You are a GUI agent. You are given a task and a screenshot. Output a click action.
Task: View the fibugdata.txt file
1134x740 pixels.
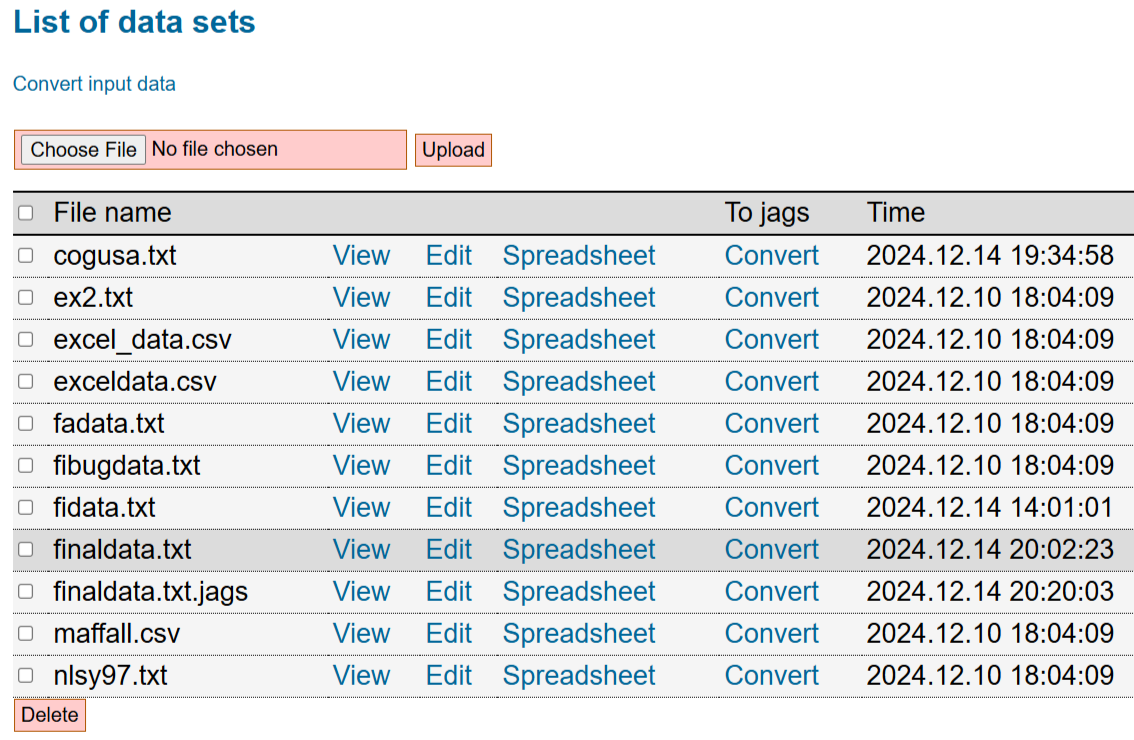coord(361,466)
